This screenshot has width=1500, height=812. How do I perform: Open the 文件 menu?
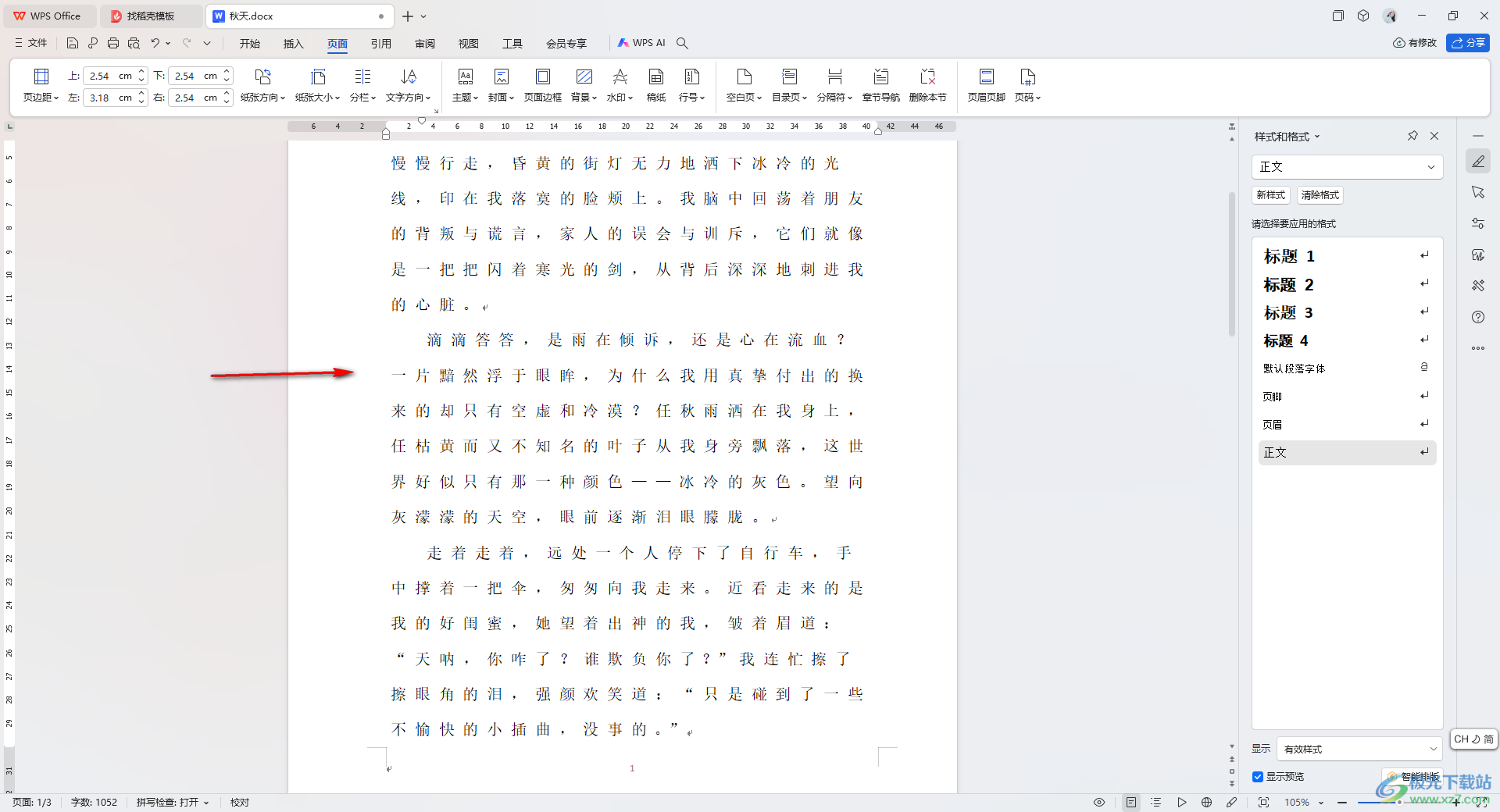[x=31, y=43]
